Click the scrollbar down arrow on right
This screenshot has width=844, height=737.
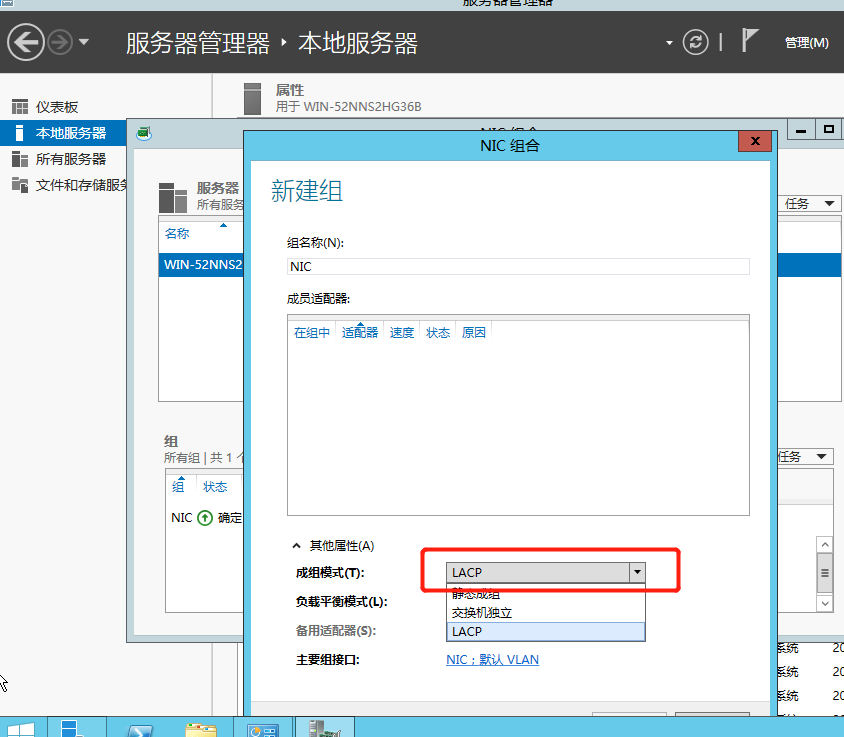click(825, 603)
